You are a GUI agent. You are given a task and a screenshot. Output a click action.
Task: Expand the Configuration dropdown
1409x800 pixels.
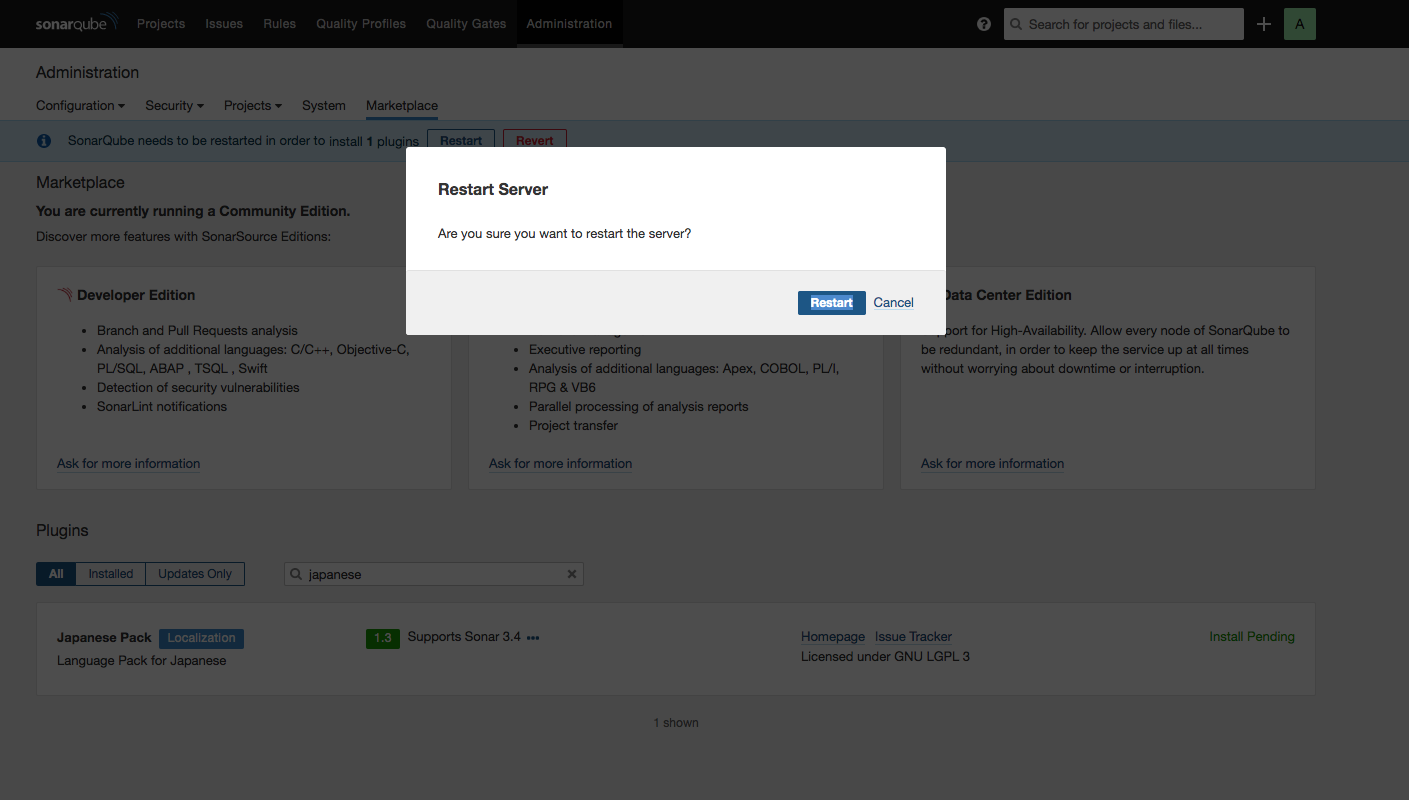click(80, 105)
